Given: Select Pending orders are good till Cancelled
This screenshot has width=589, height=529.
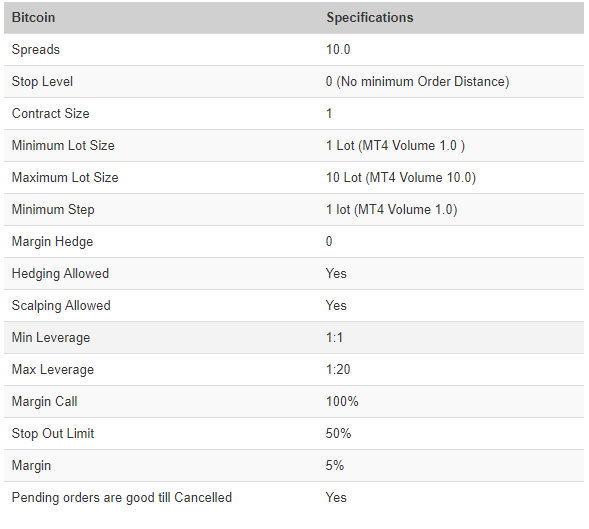Looking at the screenshot, I should pos(122,498).
